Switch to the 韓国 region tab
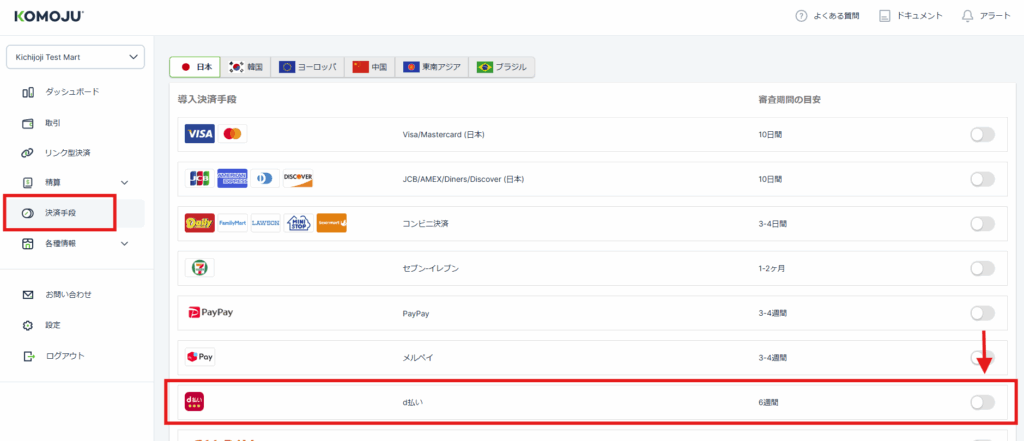 [246, 67]
